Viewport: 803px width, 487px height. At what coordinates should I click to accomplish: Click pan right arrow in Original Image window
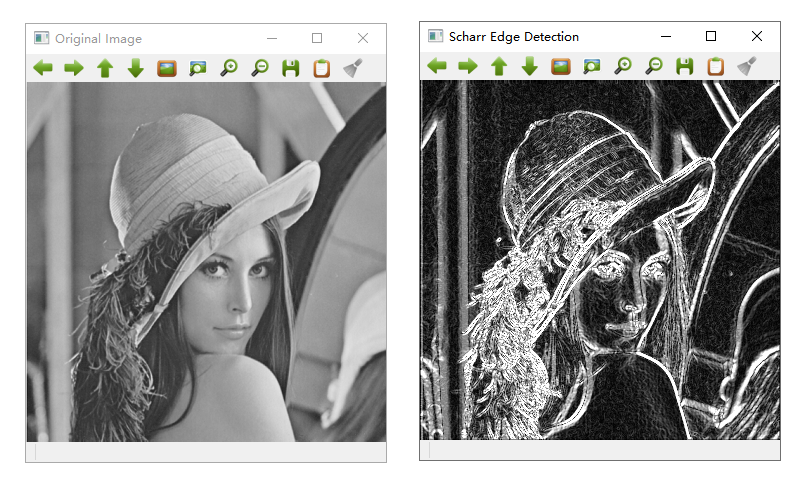[74, 68]
